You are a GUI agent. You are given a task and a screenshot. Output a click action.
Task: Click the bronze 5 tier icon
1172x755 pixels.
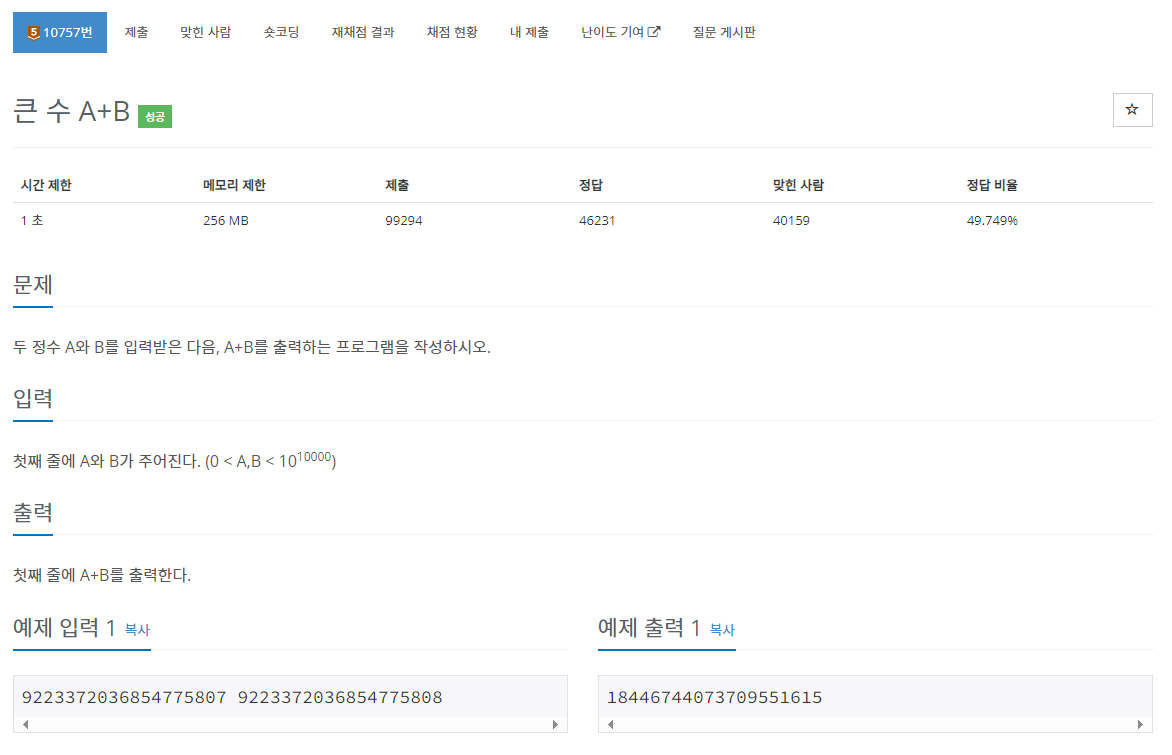point(33,32)
